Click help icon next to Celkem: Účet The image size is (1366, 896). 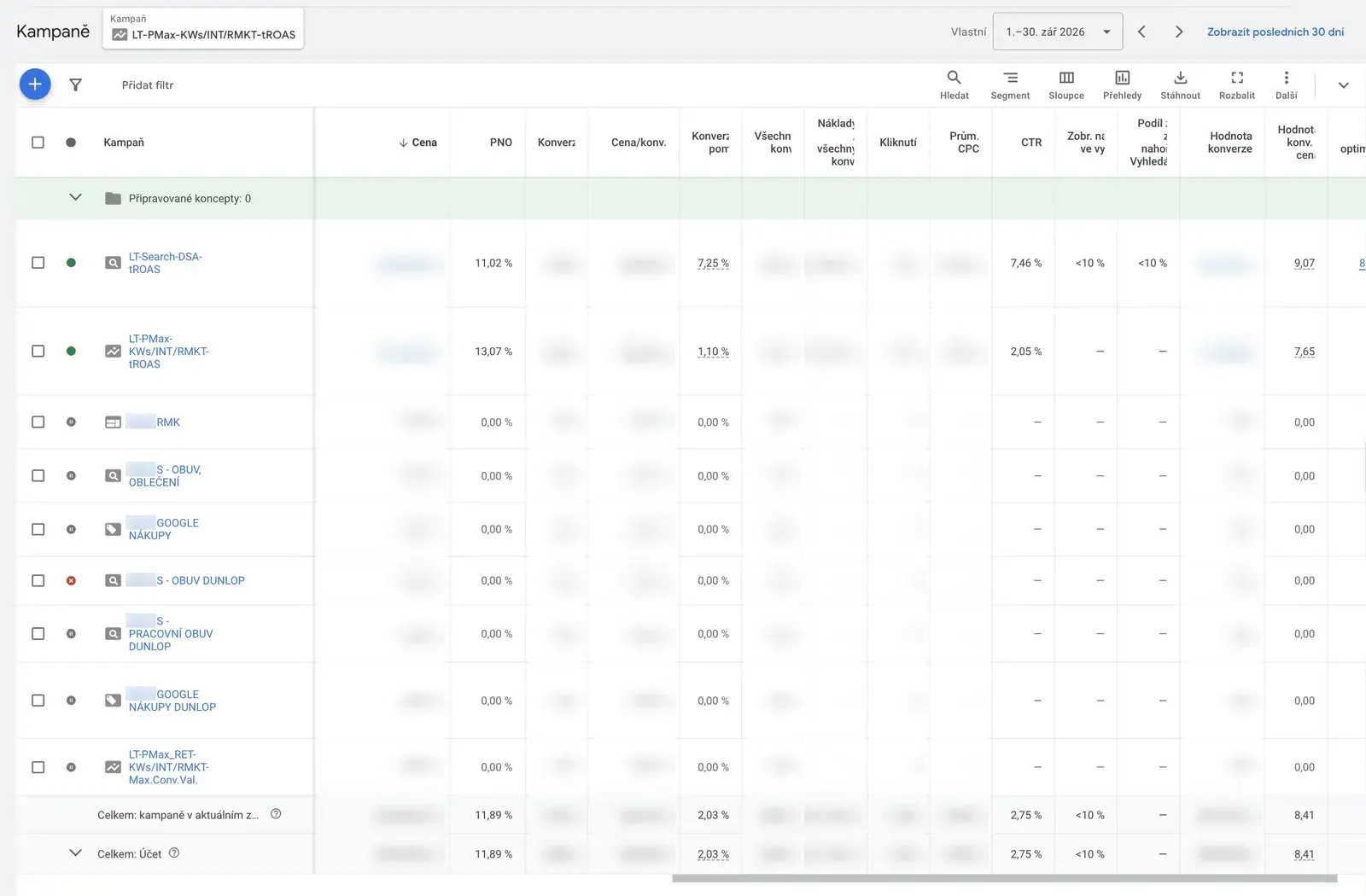point(174,852)
